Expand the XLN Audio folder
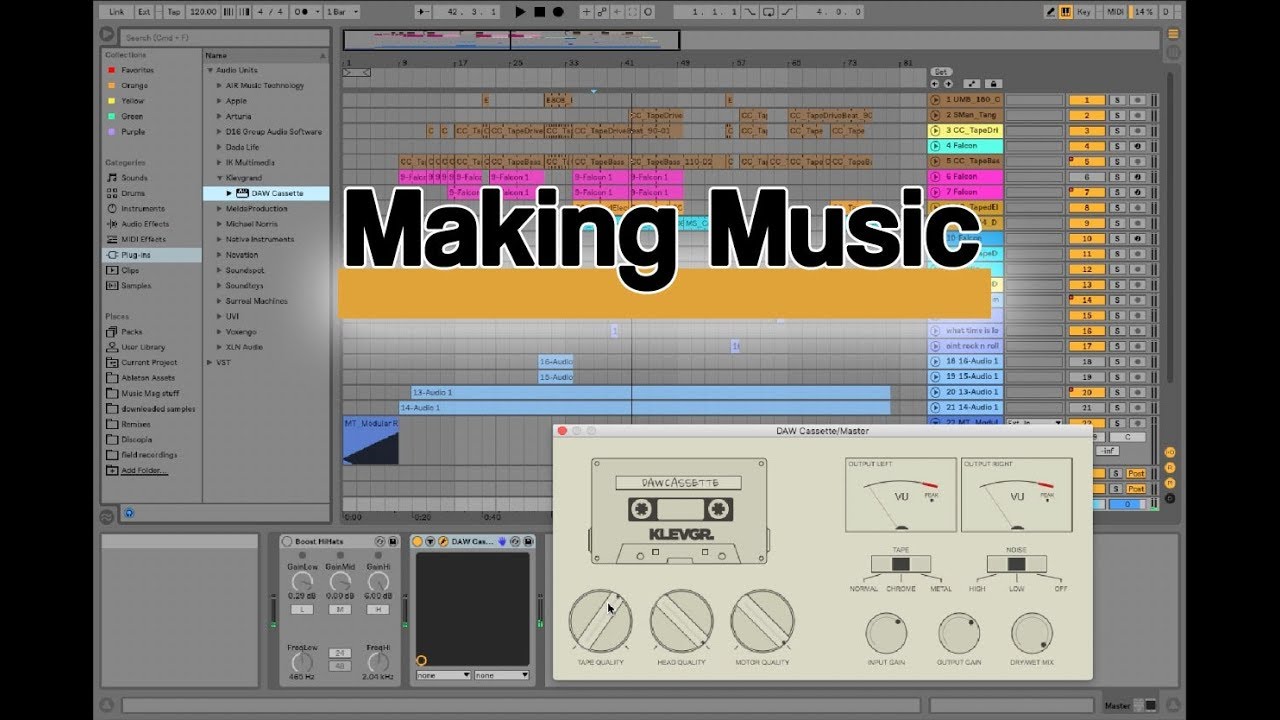This screenshot has height=720, width=1280. click(219, 347)
